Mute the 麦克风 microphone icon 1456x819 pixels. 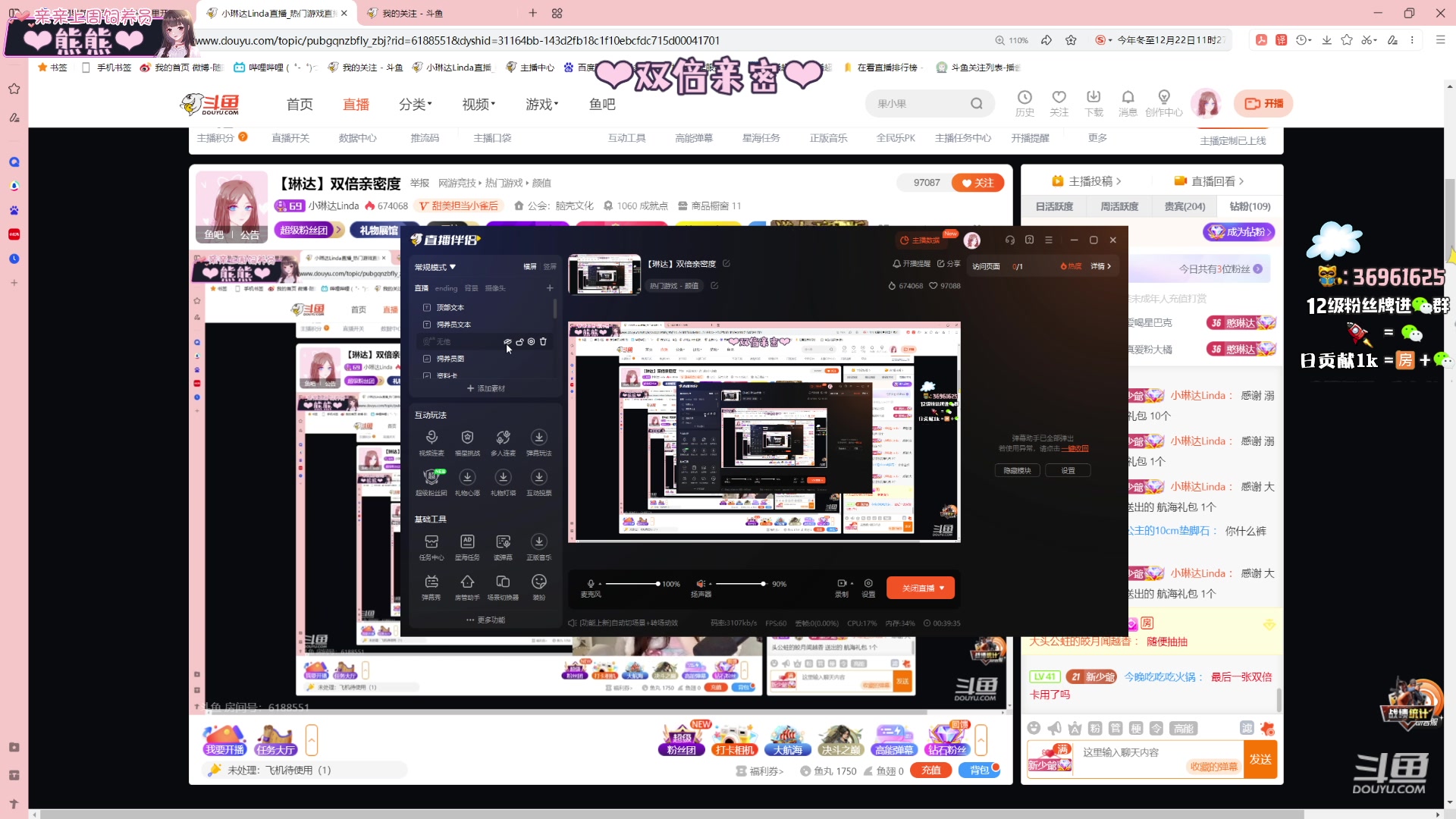(x=591, y=583)
